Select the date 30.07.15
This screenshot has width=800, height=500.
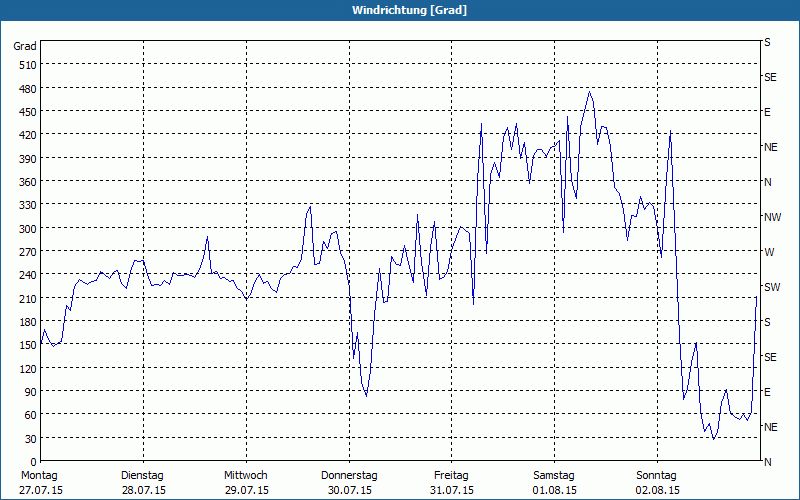[349, 491]
